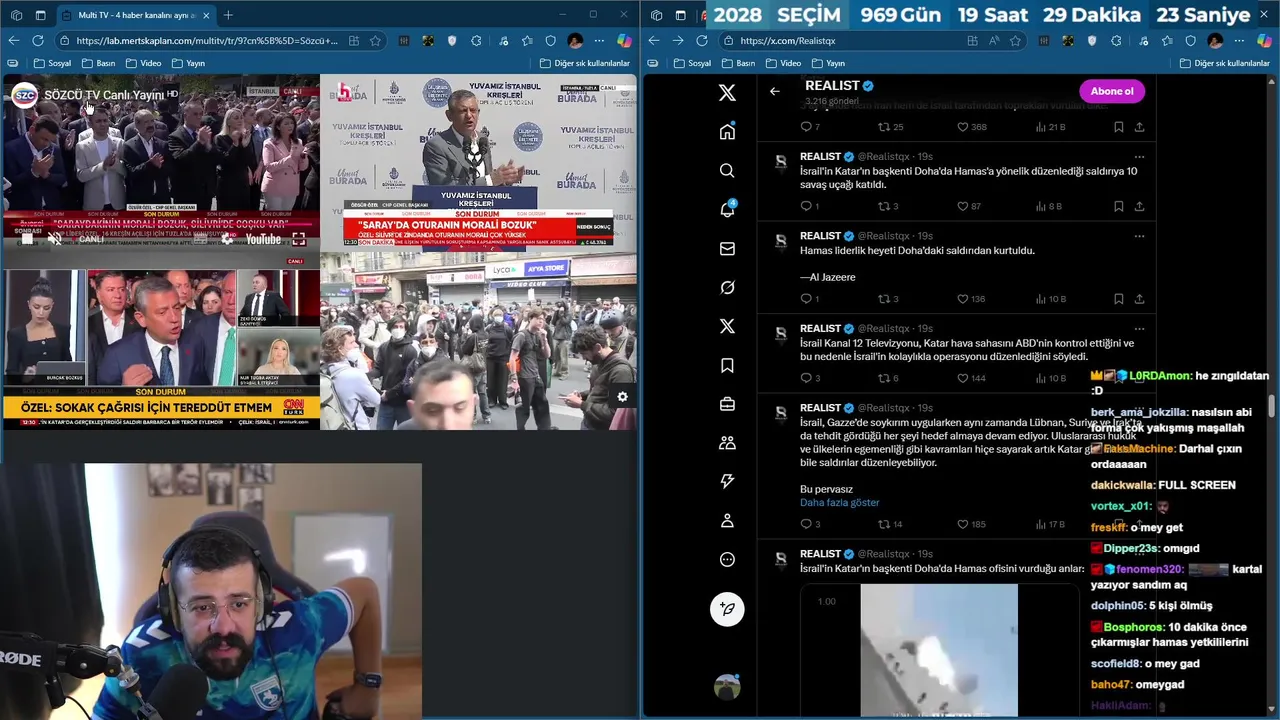
Task: Open settings gear on Sözcü TV player
Action: pyautogui.click(x=227, y=239)
